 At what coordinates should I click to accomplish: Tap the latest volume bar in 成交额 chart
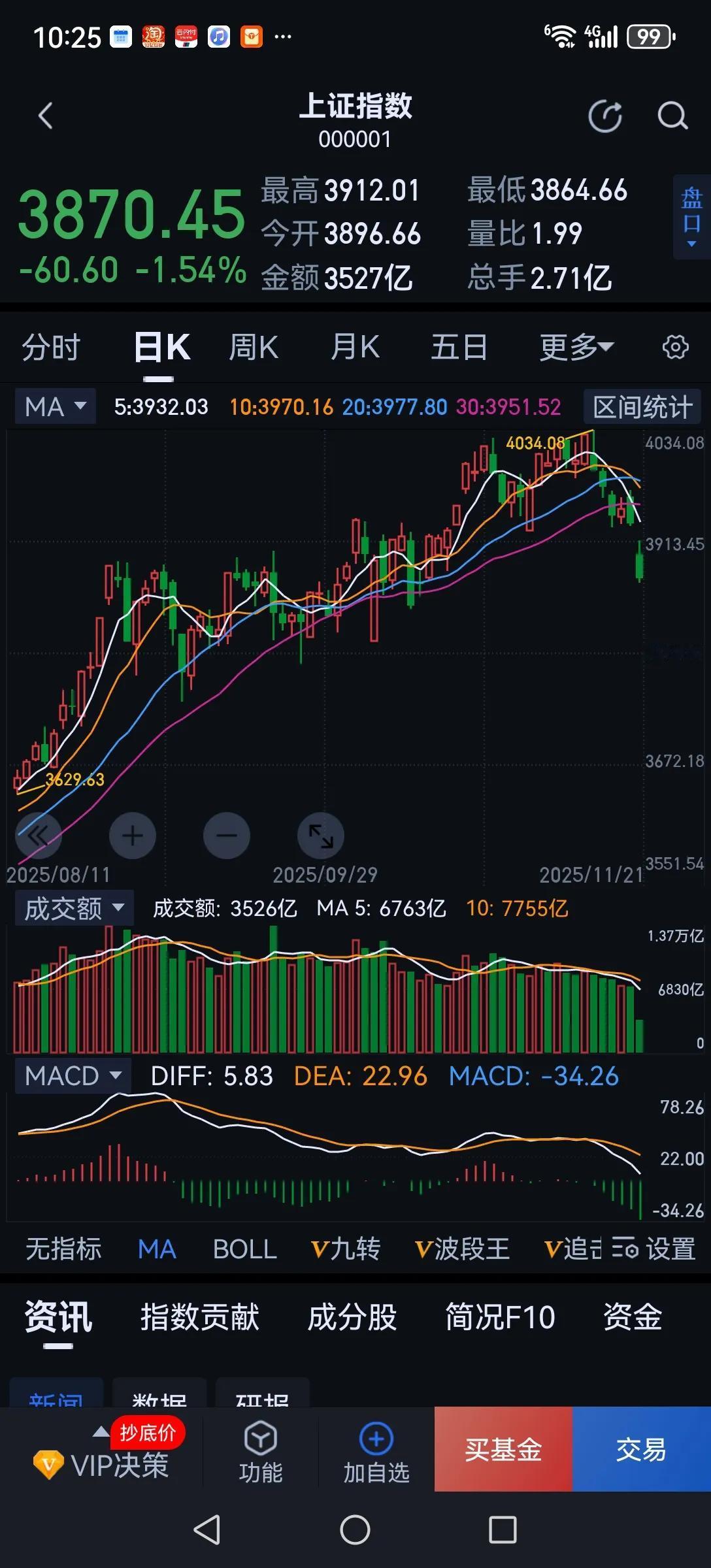639,1036
